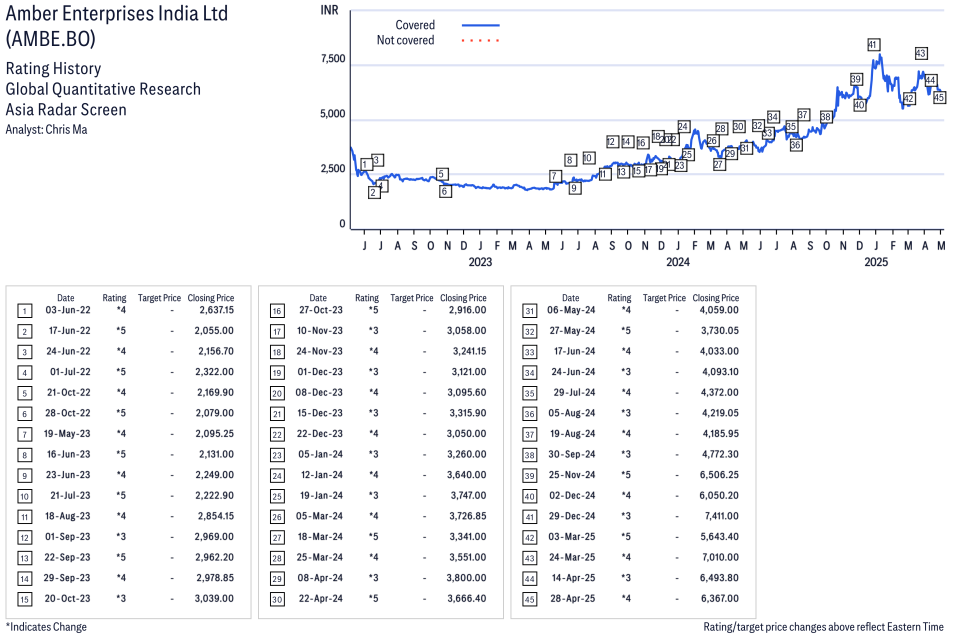Screen dimensions: 955x634
Task: Click numbered box 45 in the table
Action: pos(530,599)
